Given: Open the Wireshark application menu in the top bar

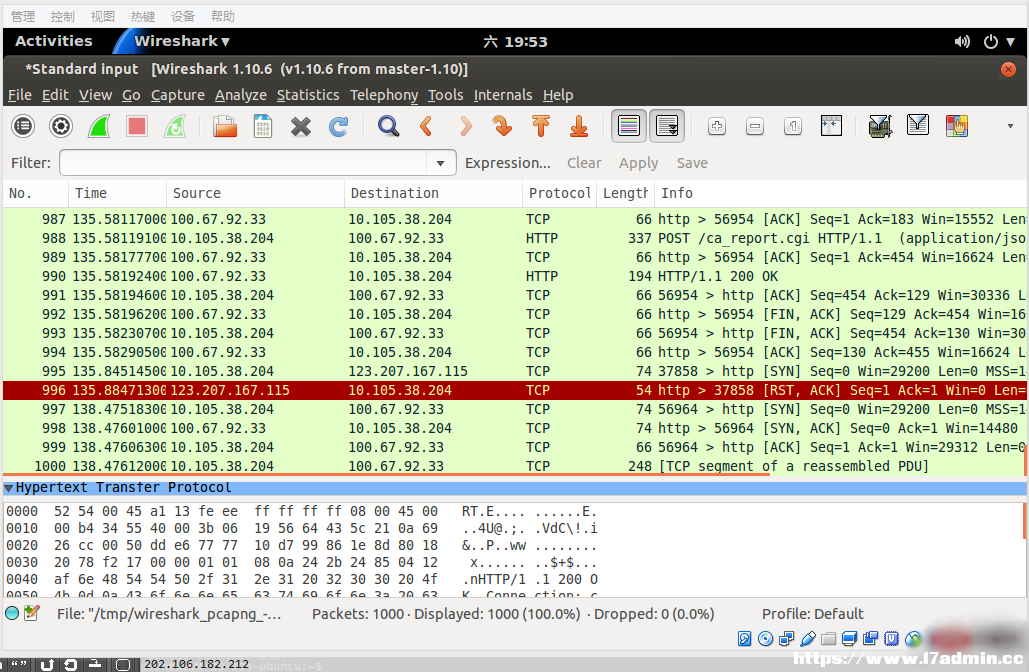Looking at the screenshot, I should click(x=182, y=41).
